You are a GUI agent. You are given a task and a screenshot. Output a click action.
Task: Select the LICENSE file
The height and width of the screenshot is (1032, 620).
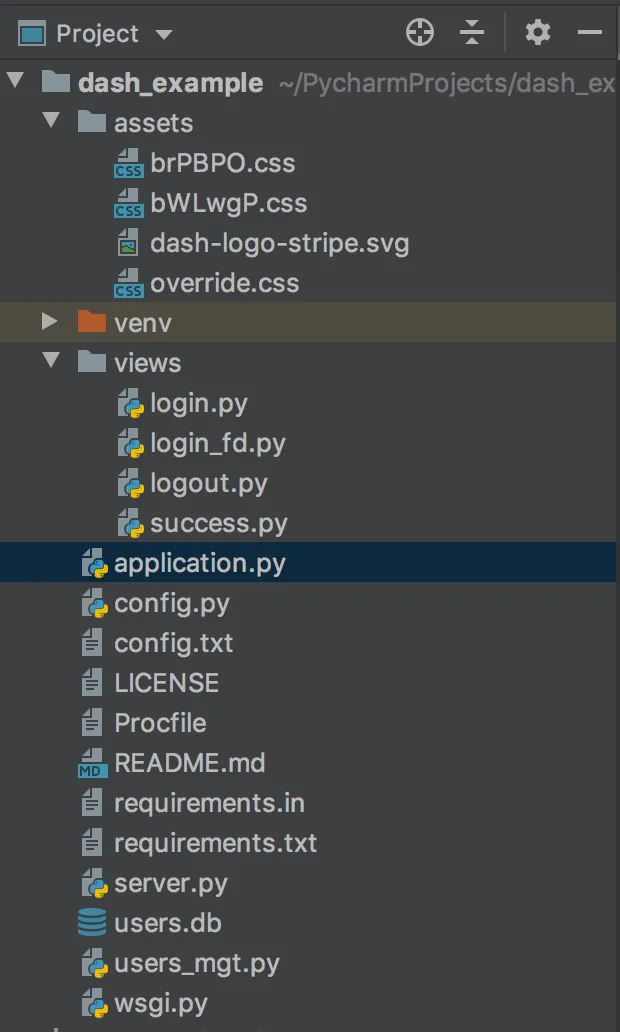[x=166, y=683]
